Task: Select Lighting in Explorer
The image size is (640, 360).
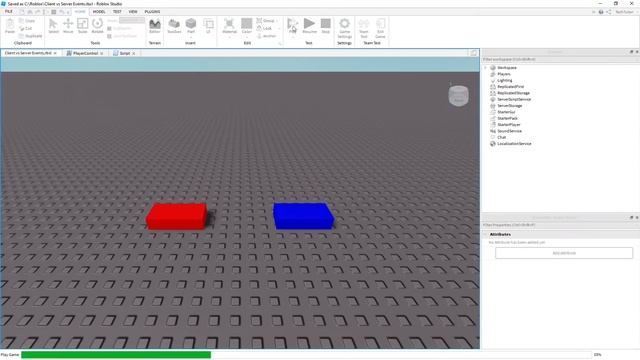Action: [504, 80]
